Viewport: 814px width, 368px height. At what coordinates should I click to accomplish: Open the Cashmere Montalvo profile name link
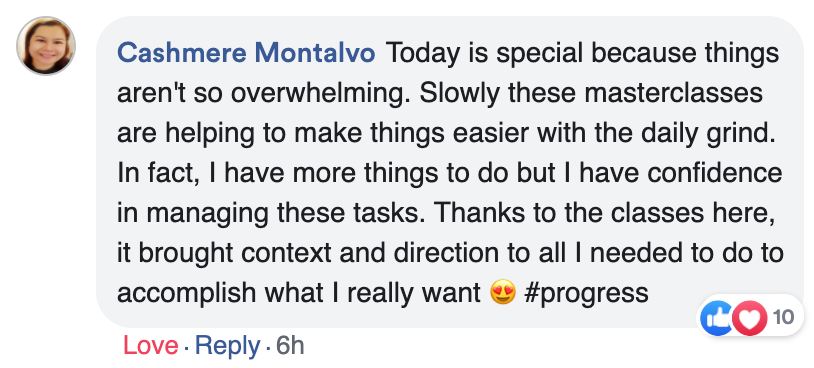coord(246,53)
